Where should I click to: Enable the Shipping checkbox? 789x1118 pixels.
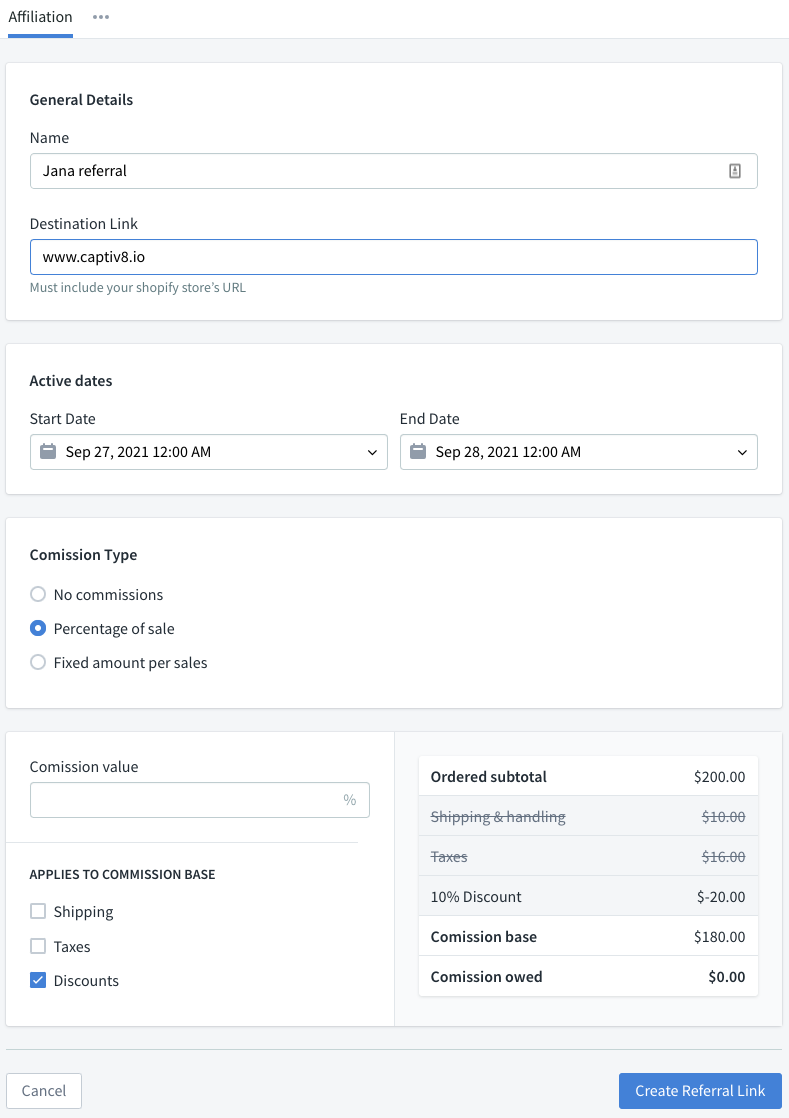[38, 911]
